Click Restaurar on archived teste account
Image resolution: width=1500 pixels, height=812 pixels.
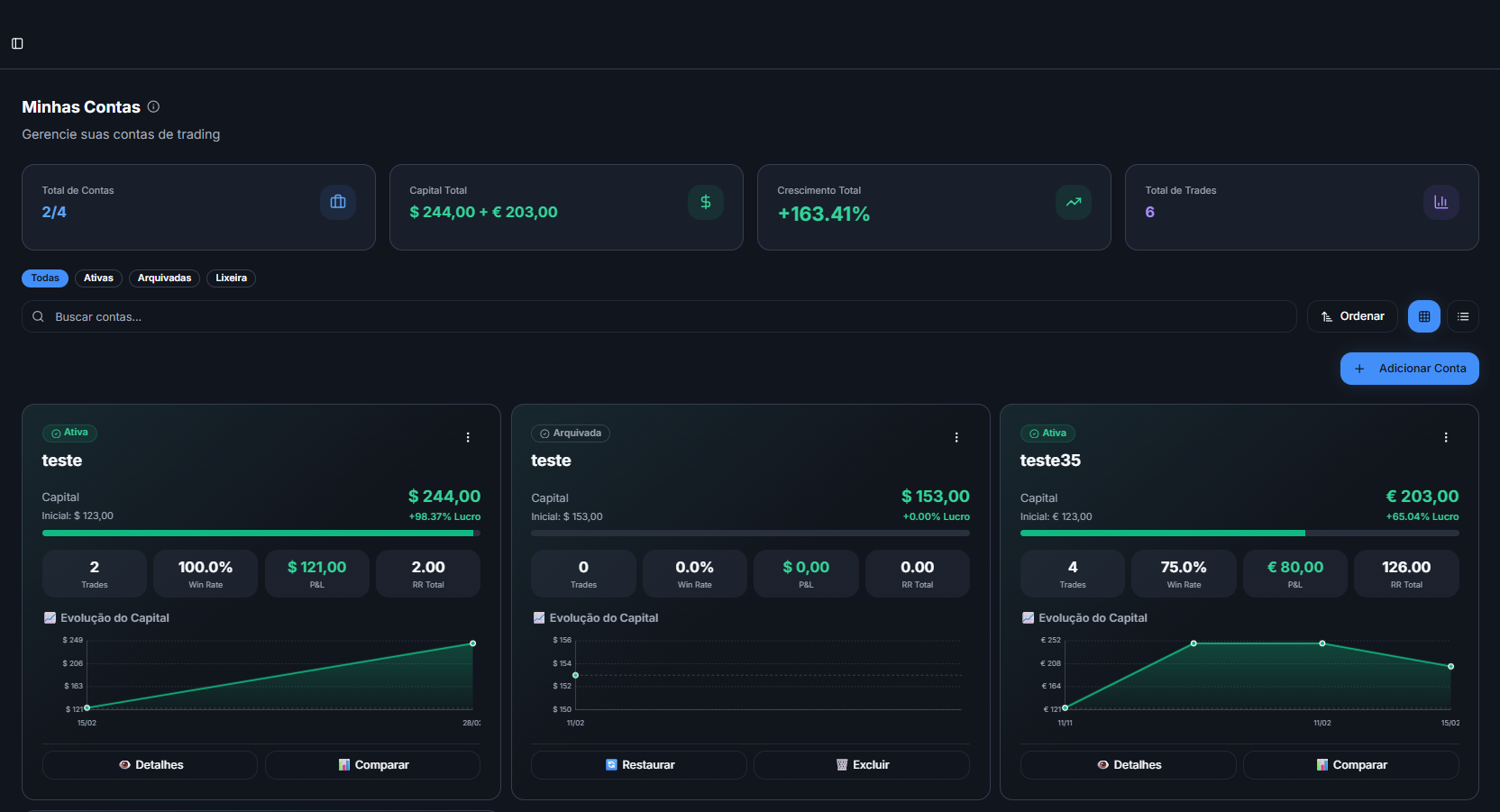tap(639, 765)
